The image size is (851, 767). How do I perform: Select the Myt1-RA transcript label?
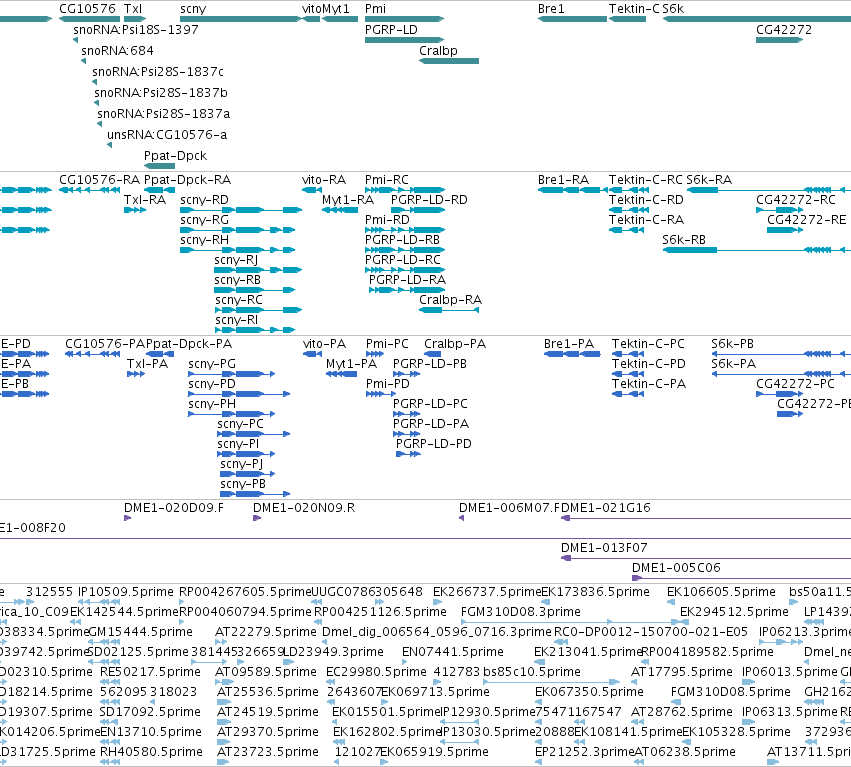click(x=348, y=200)
